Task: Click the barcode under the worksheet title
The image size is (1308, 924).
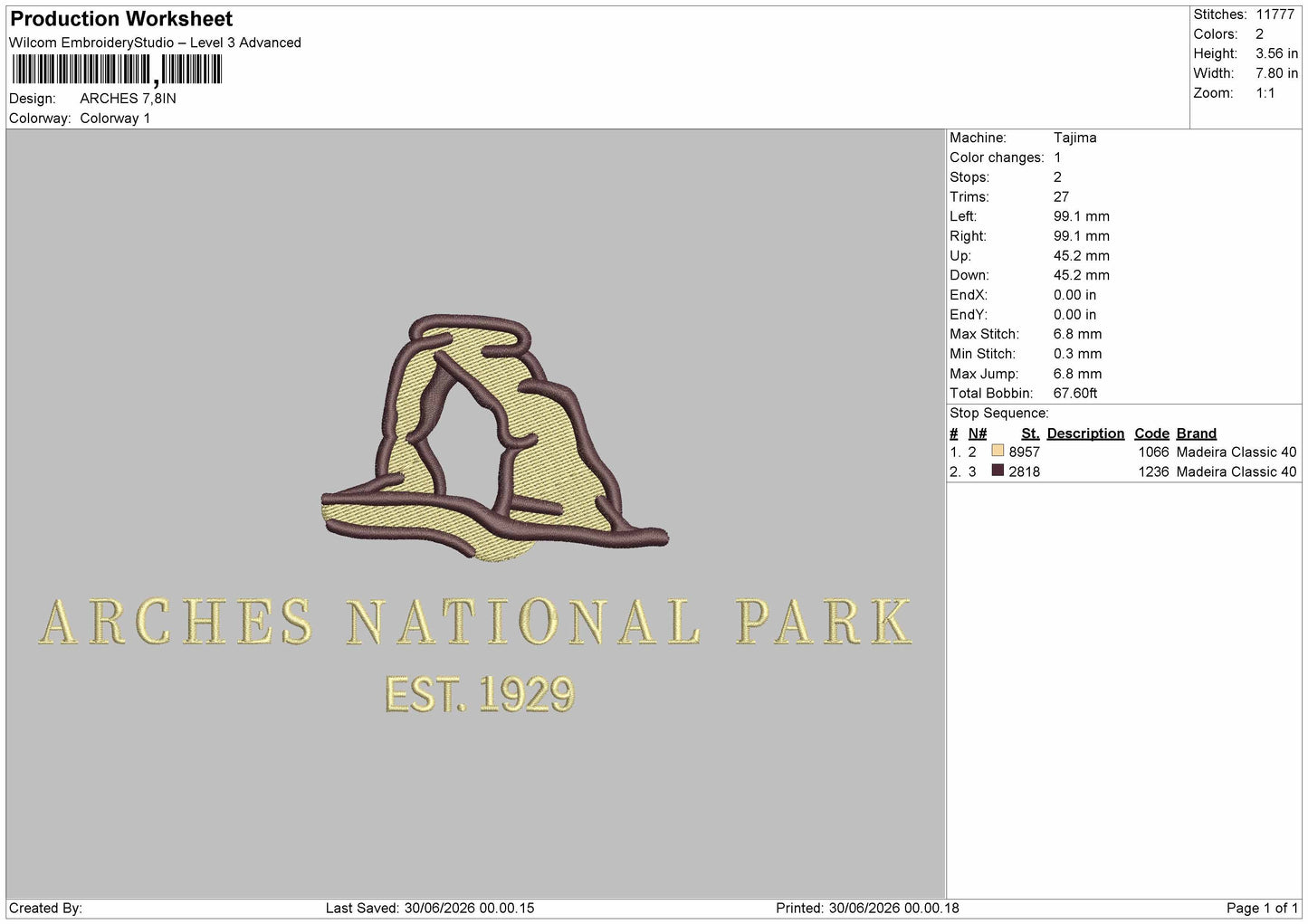Action: (x=117, y=70)
